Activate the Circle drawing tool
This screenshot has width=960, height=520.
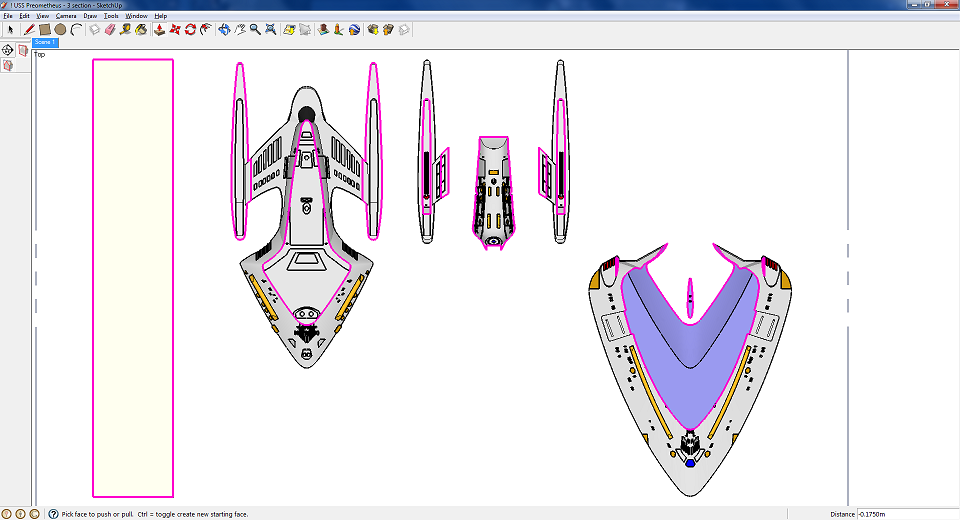pyautogui.click(x=60, y=29)
